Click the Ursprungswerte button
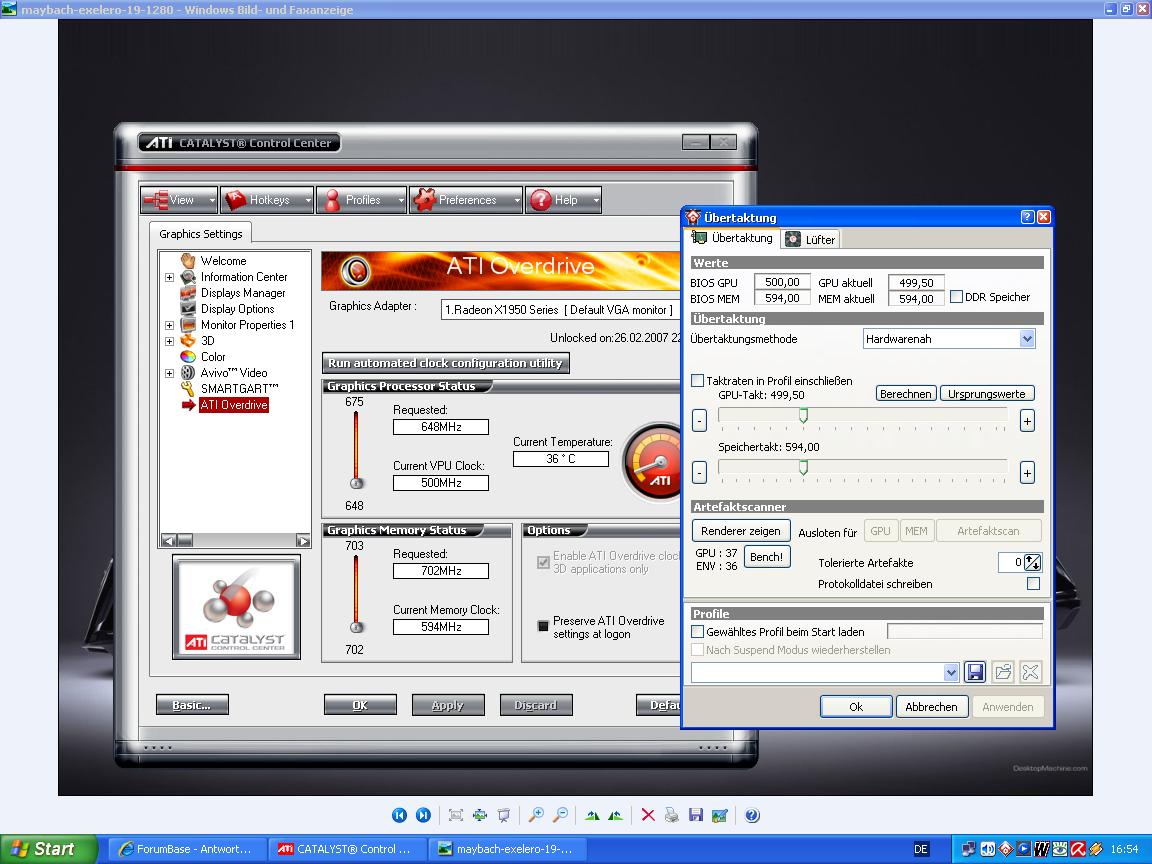This screenshot has width=1152, height=864. 987,394
